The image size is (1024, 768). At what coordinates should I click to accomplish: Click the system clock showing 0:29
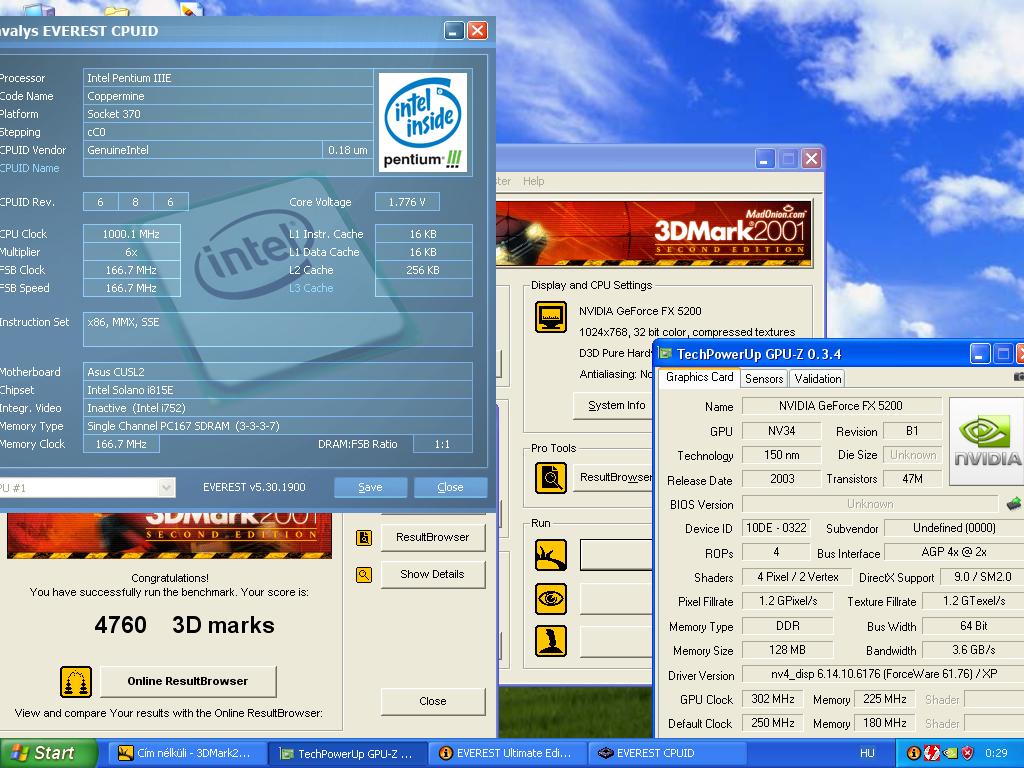pos(997,754)
